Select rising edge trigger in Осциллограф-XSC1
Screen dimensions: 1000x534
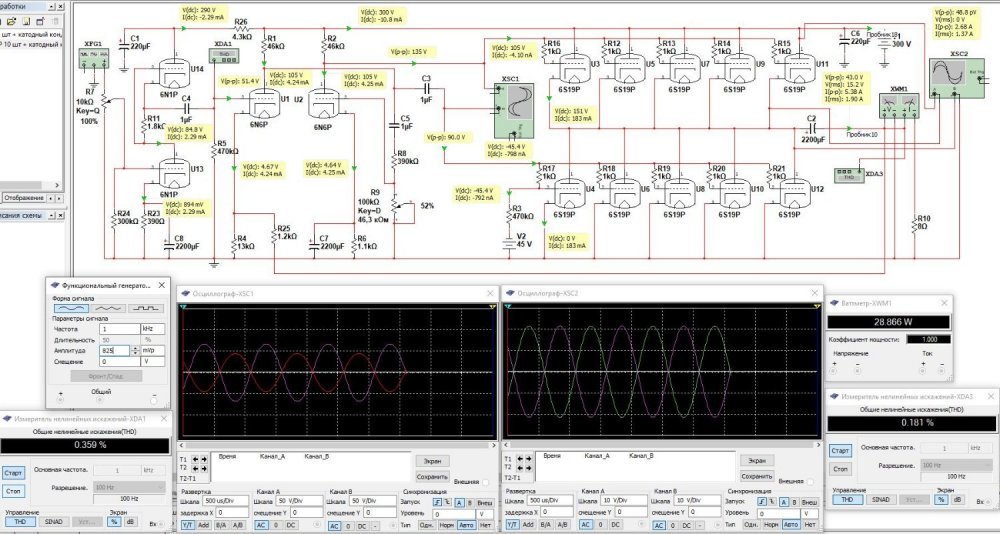click(x=436, y=501)
